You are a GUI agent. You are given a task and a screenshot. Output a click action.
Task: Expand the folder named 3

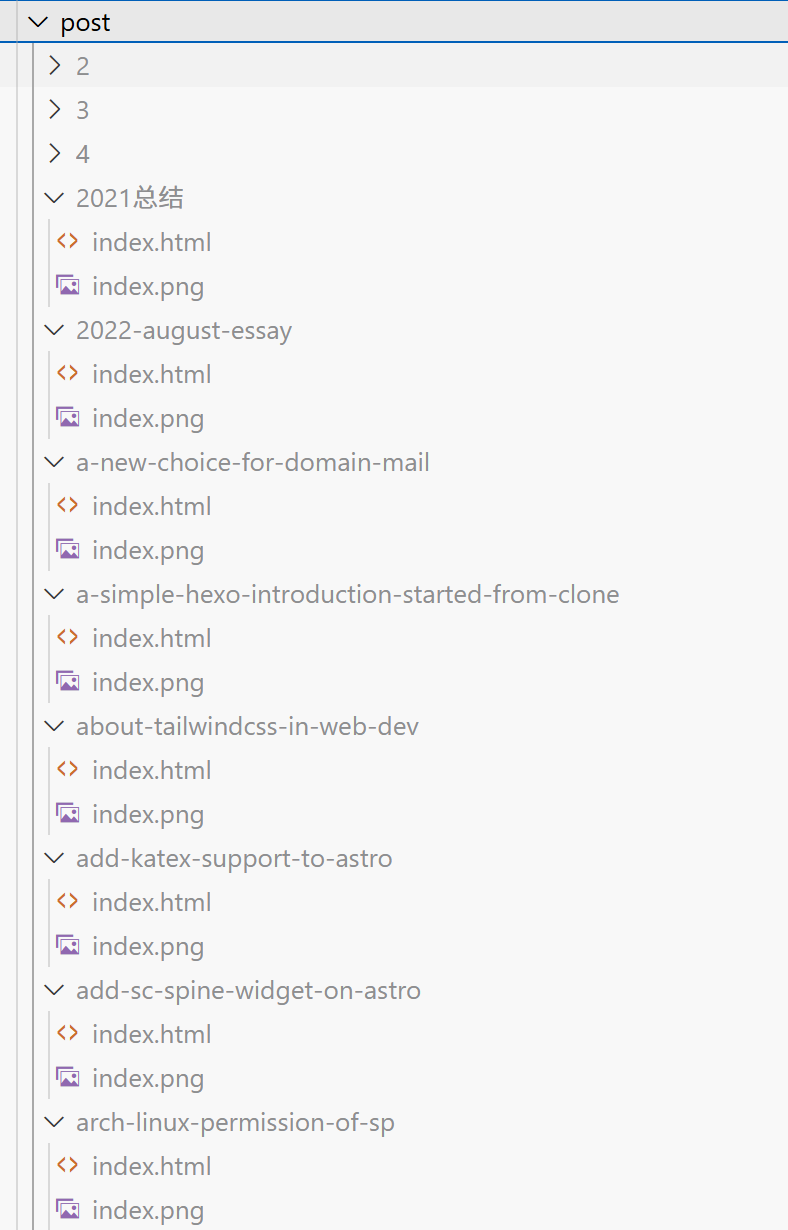(55, 110)
